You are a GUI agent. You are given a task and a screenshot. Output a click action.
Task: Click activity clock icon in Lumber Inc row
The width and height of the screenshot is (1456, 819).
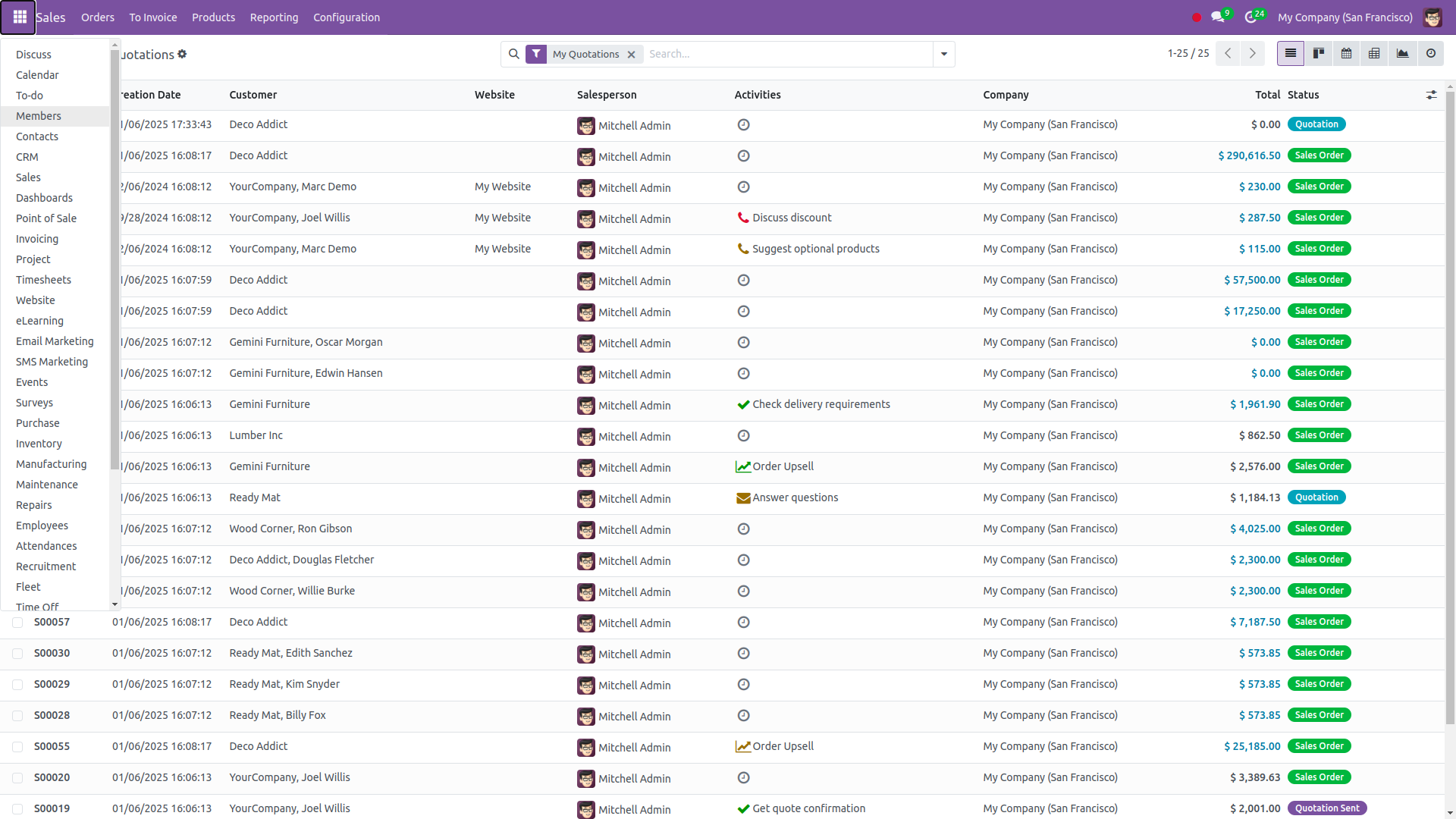click(743, 435)
